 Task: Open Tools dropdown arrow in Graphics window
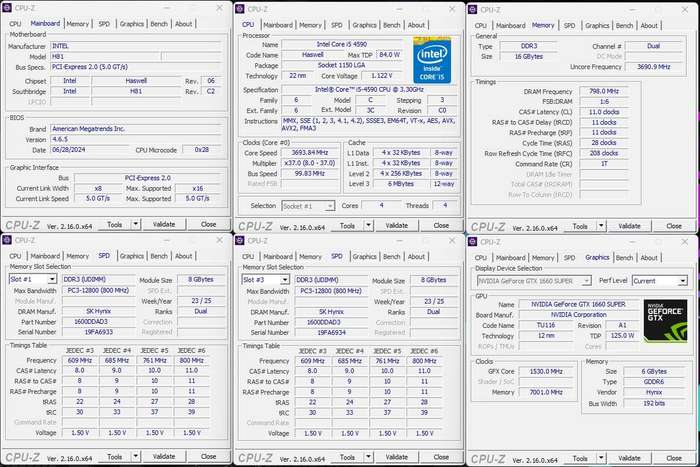601,458
